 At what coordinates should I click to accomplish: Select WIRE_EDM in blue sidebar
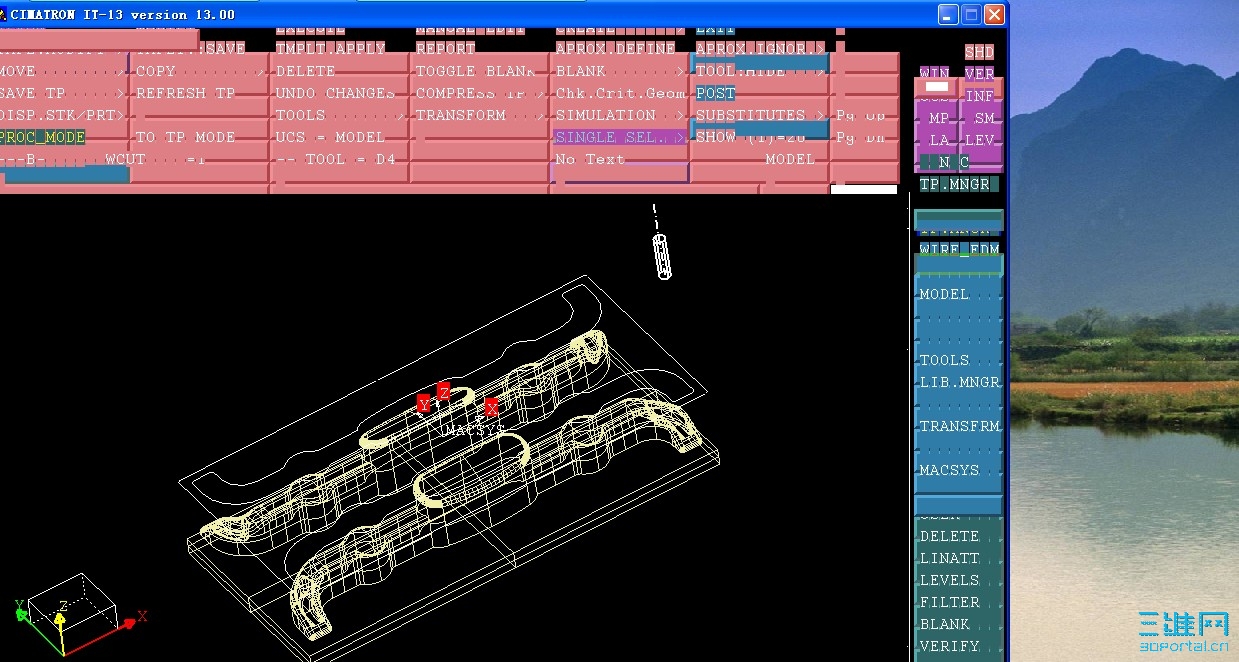959,249
